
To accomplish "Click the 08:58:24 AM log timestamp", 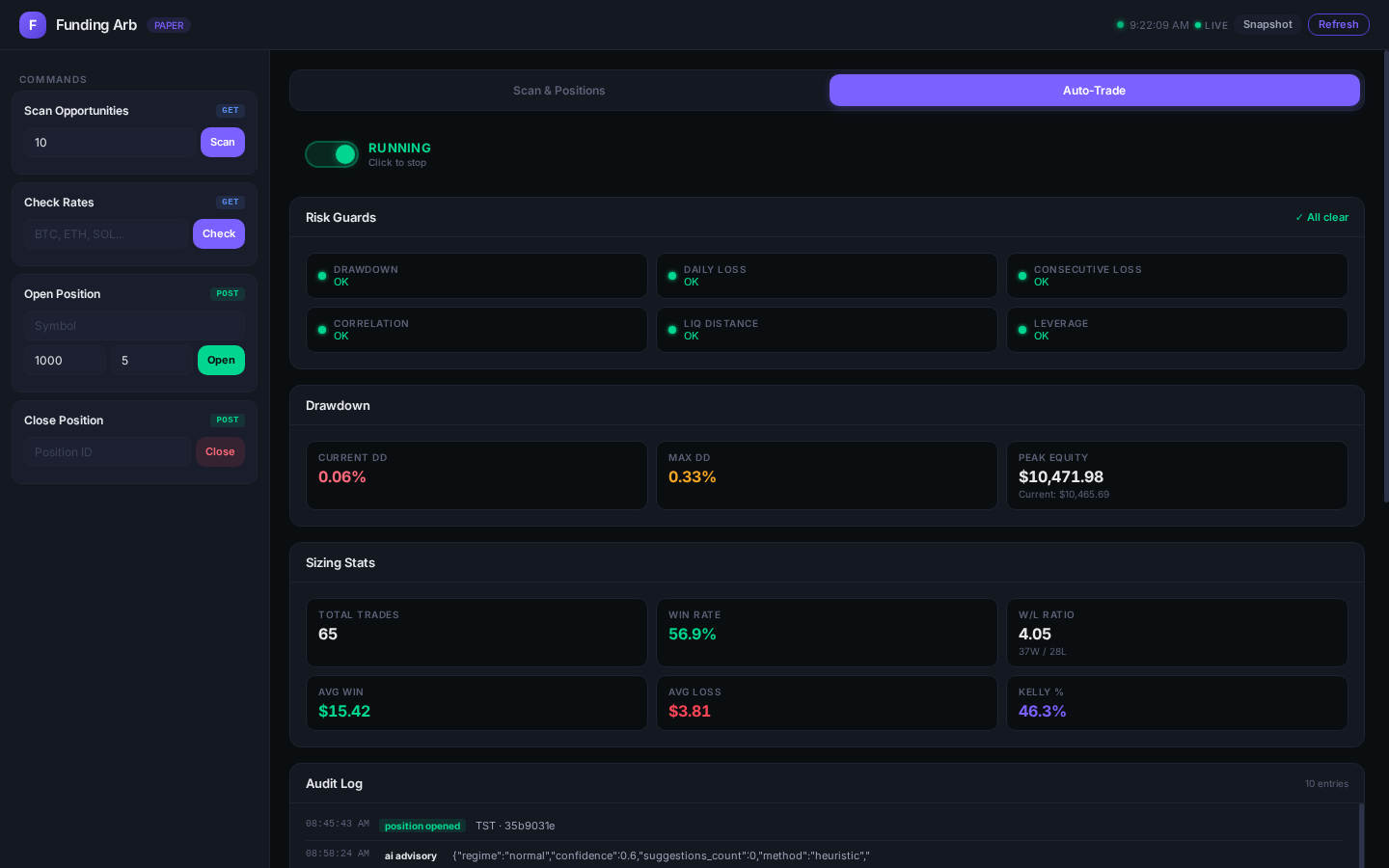I will point(338,854).
